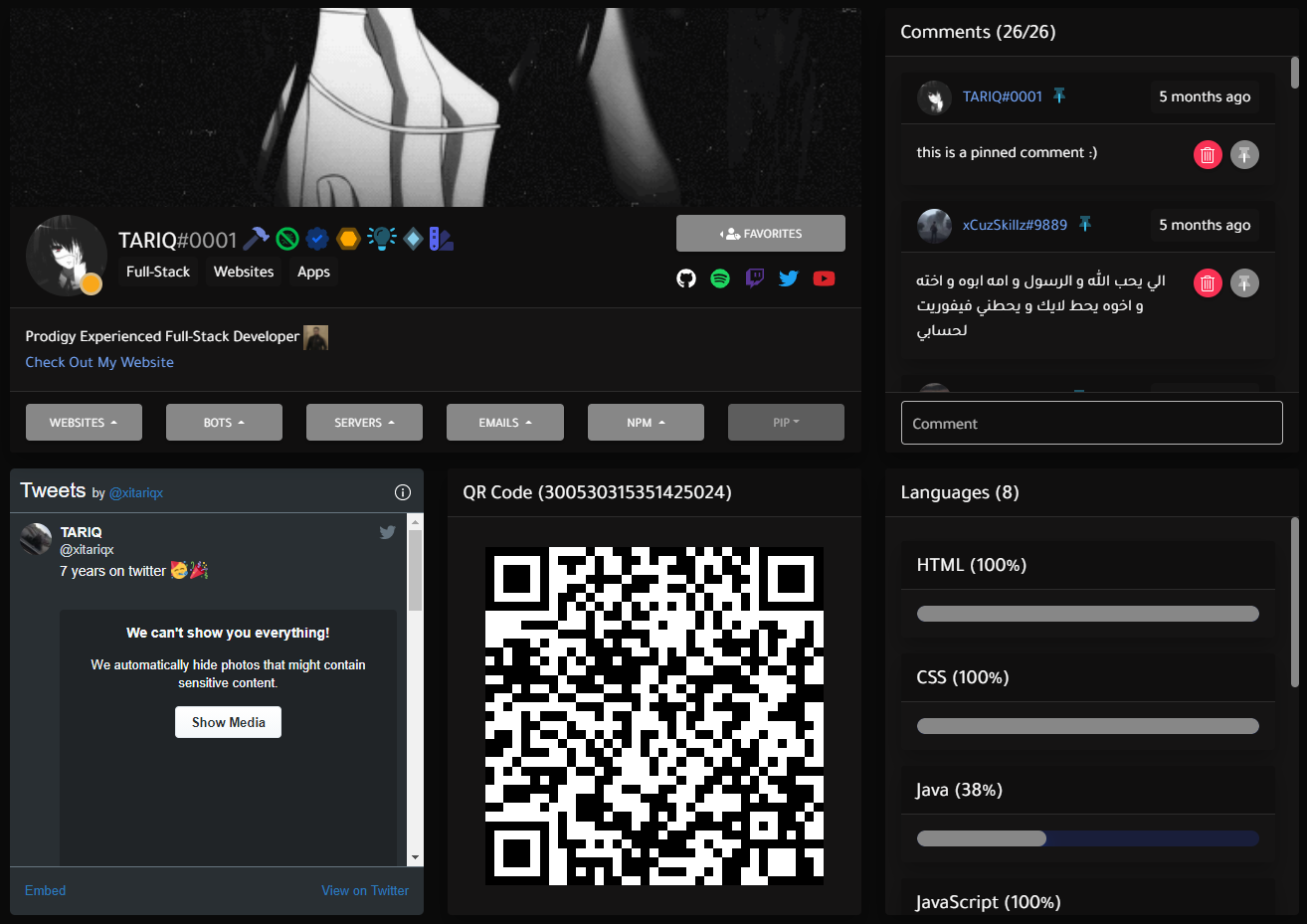1307x924 pixels.
Task: Expand the disabled PIP dropdown
Action: pos(786,422)
